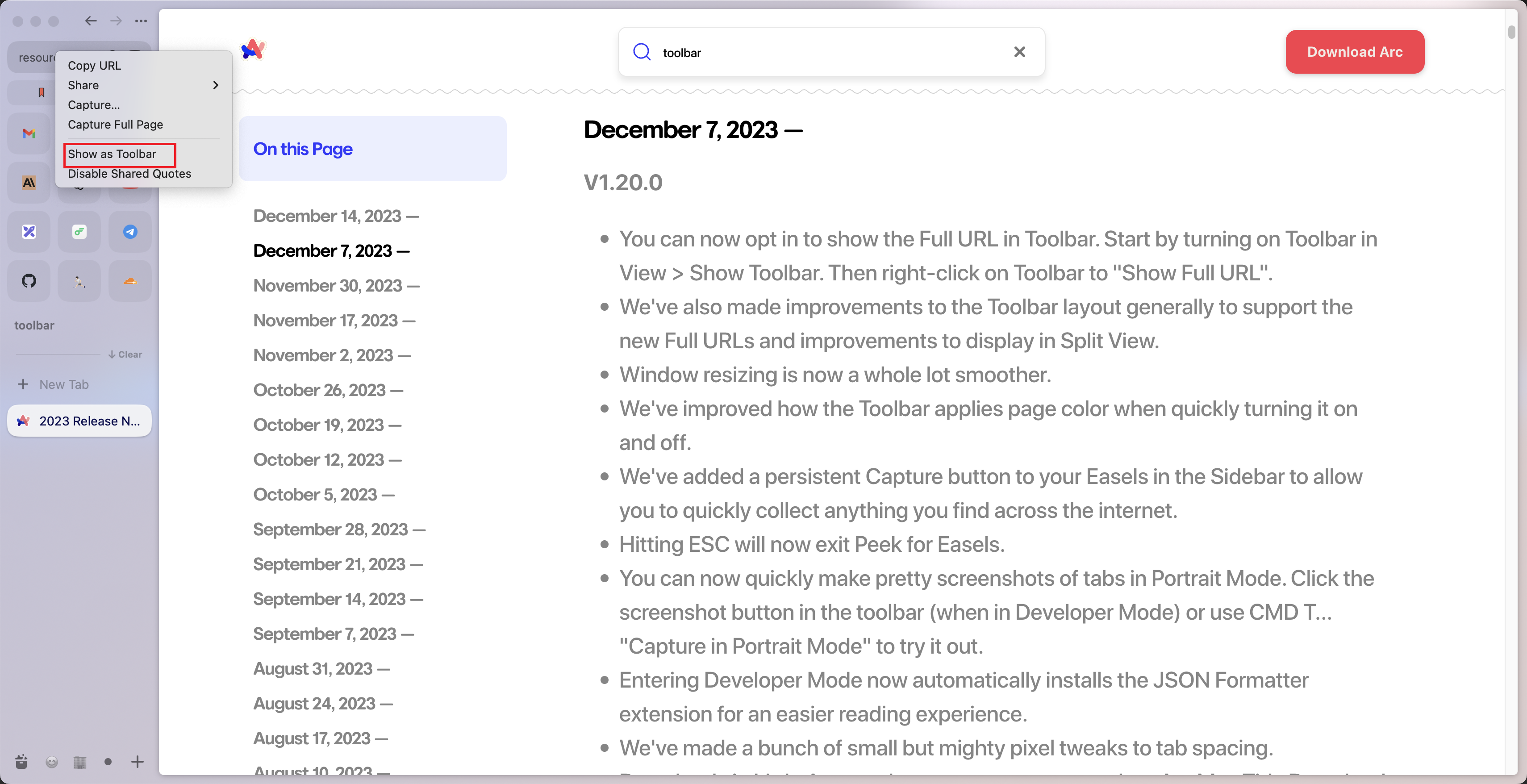Screen dimensions: 1527x784
Task: Clear the toolbar search input
Action: [x=1020, y=52]
